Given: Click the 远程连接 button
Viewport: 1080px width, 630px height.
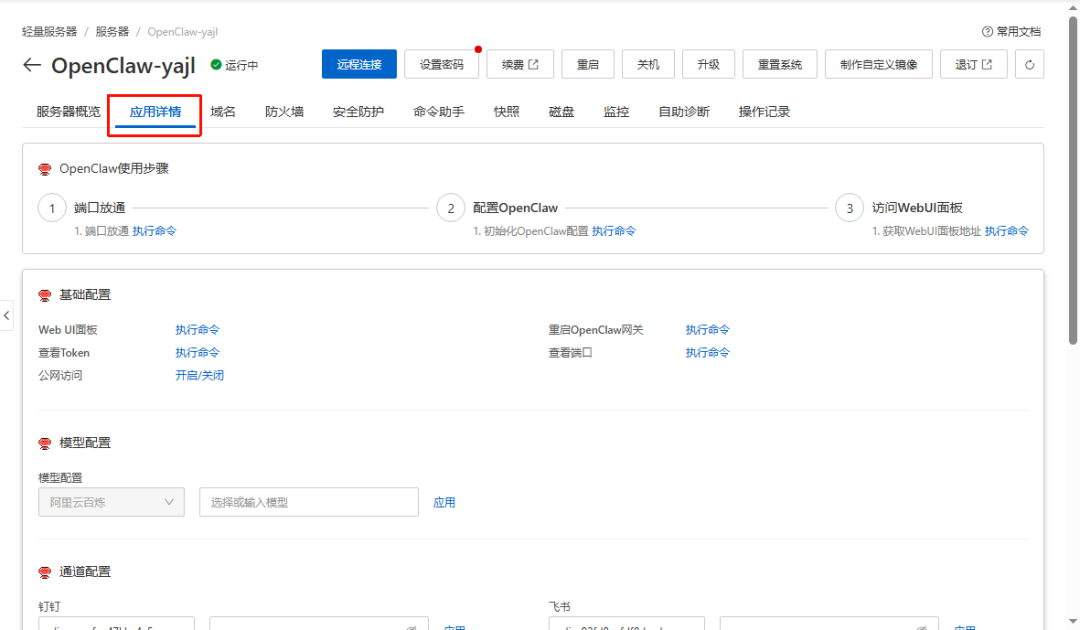Looking at the screenshot, I should 359,64.
